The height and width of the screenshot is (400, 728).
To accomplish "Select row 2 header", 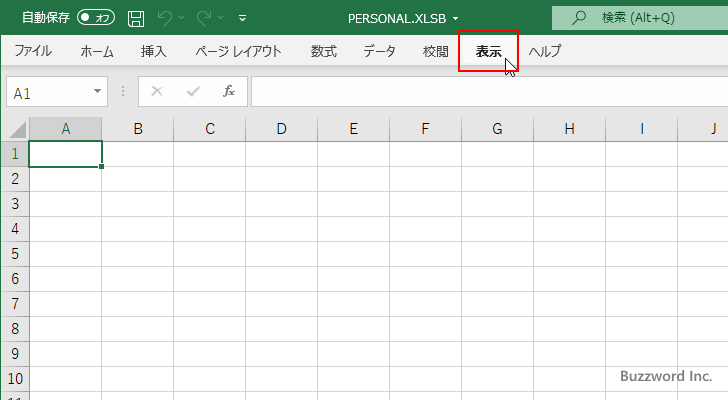I will coord(15,179).
